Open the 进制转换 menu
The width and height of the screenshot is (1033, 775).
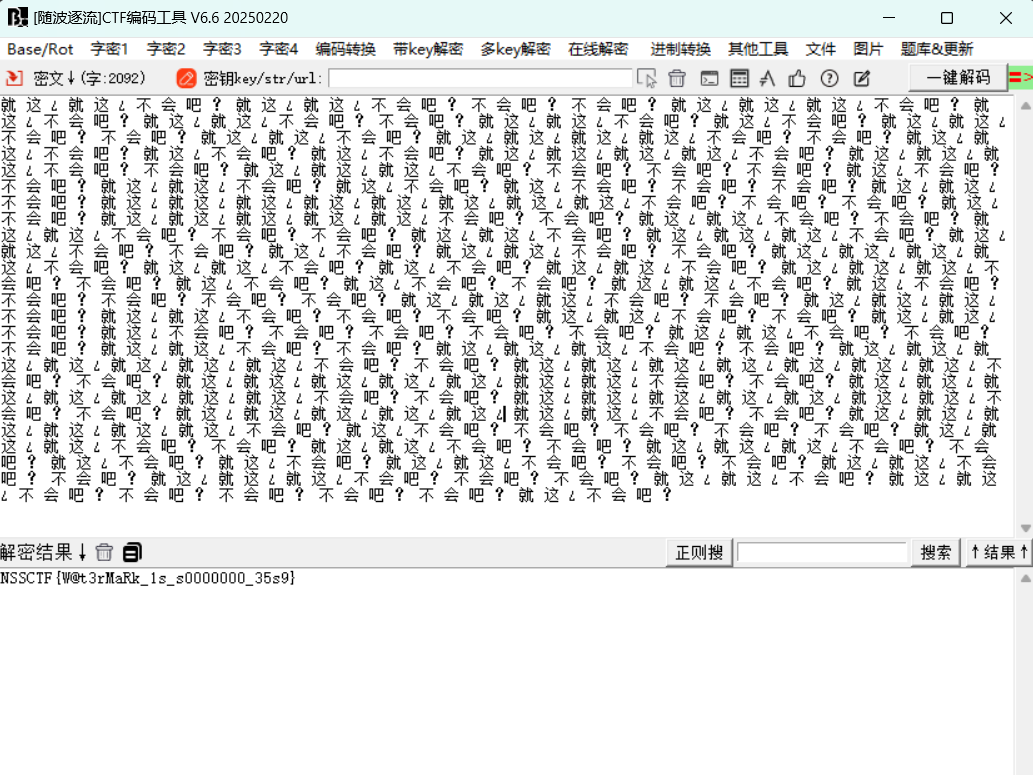(x=681, y=49)
